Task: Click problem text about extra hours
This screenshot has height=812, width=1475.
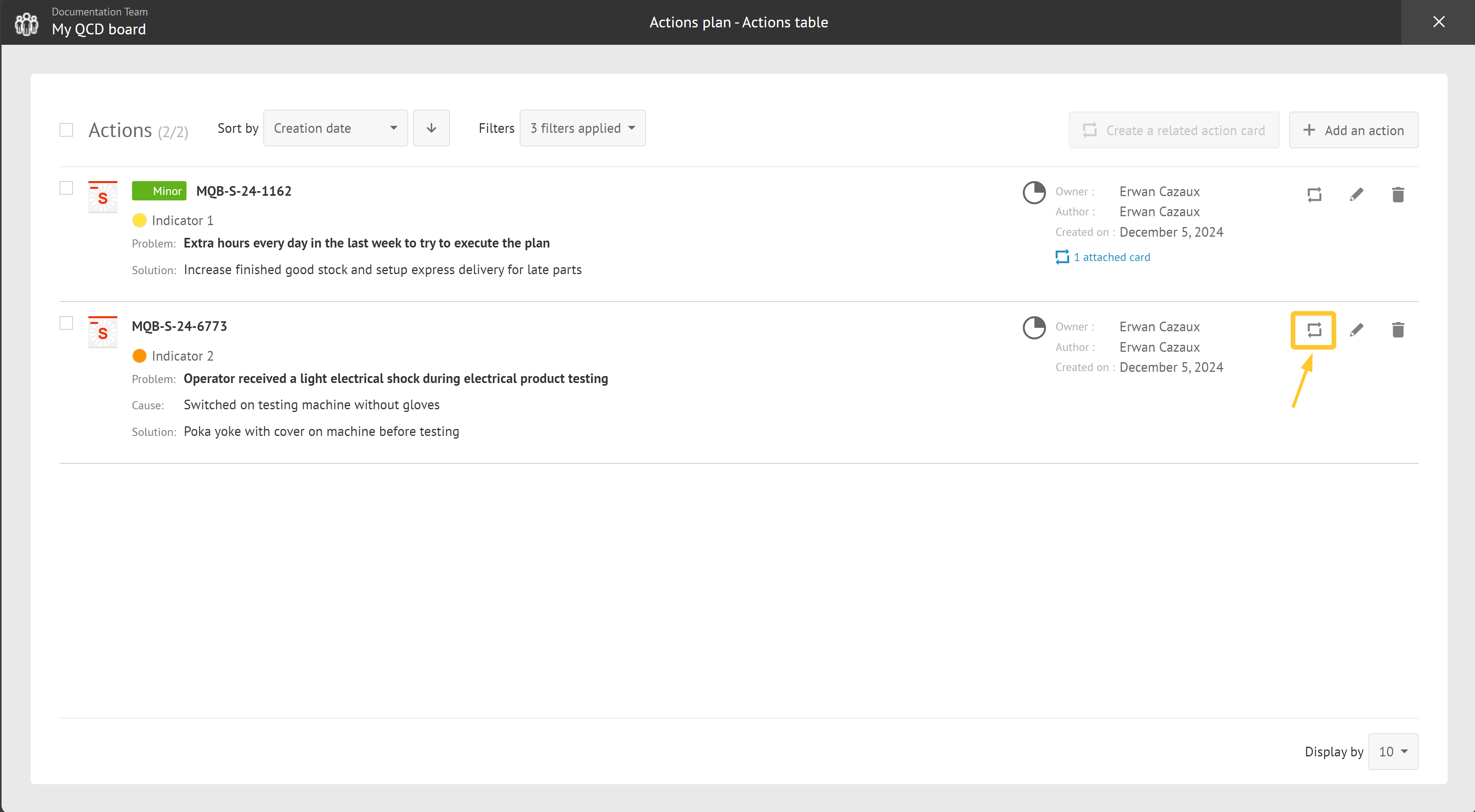Action: point(366,243)
